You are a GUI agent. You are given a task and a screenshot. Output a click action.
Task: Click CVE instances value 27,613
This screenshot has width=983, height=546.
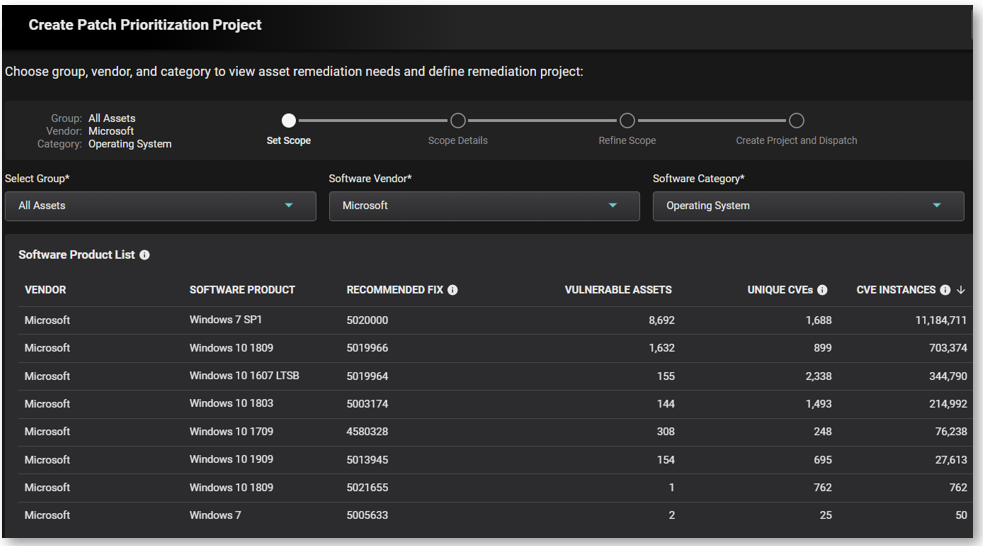(951, 459)
